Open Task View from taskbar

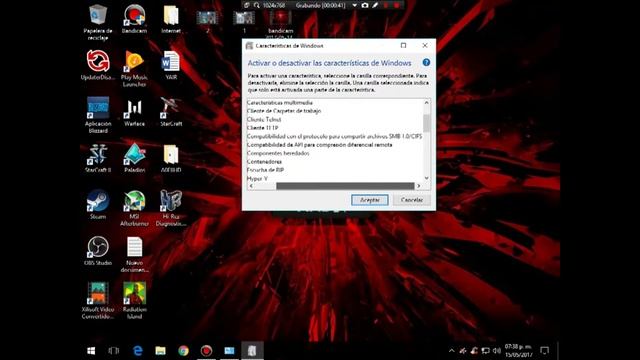coord(114,351)
